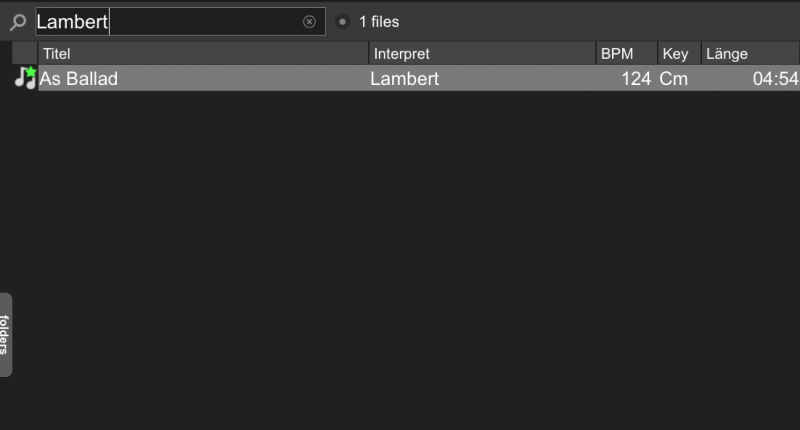The image size is (800, 430).
Task: Click the 124 BPM value
Action: 636,79
